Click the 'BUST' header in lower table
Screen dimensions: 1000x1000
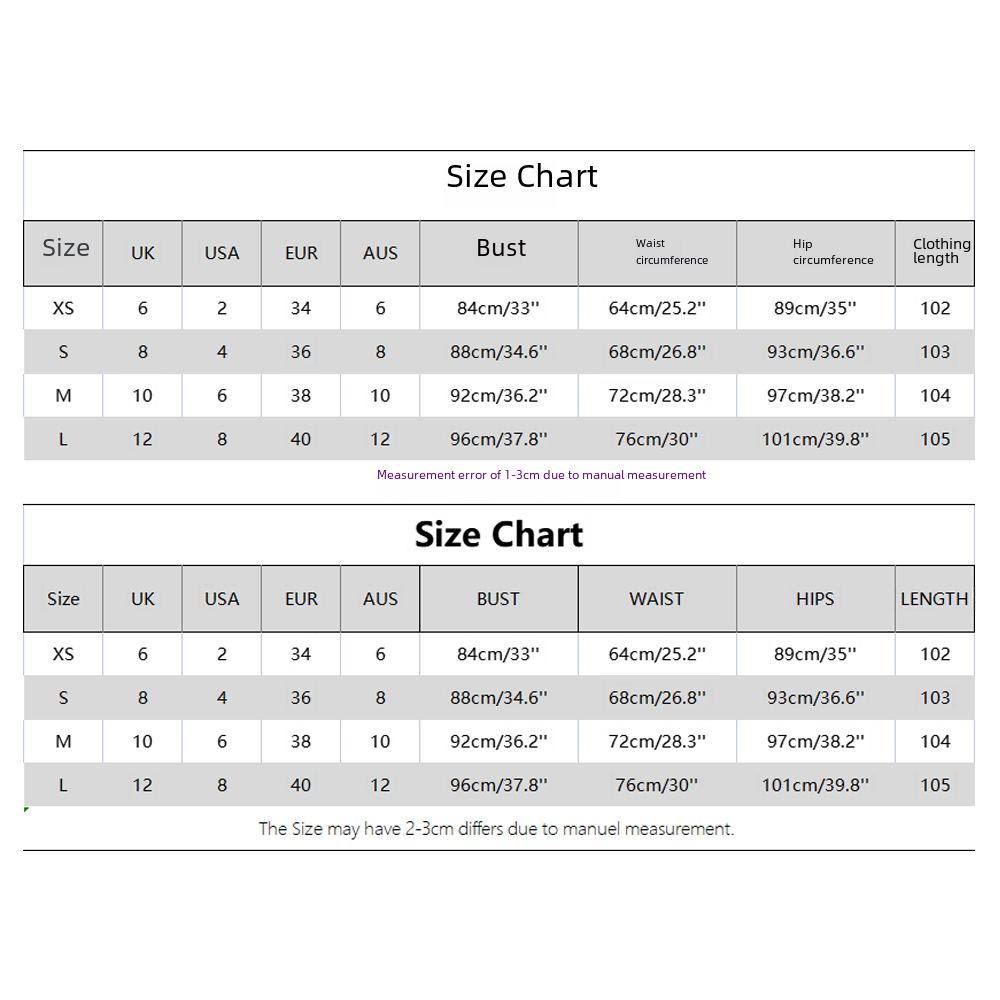[499, 599]
